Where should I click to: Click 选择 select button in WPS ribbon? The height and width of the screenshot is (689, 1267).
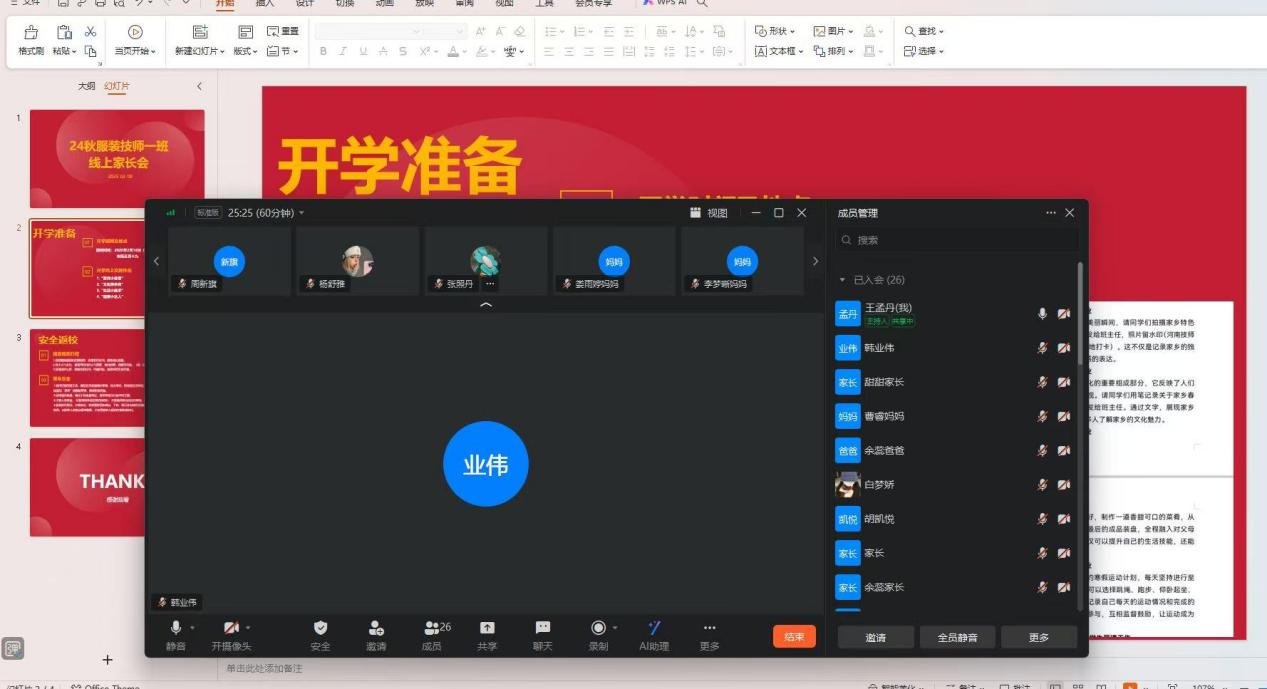pyautogui.click(x=924, y=51)
